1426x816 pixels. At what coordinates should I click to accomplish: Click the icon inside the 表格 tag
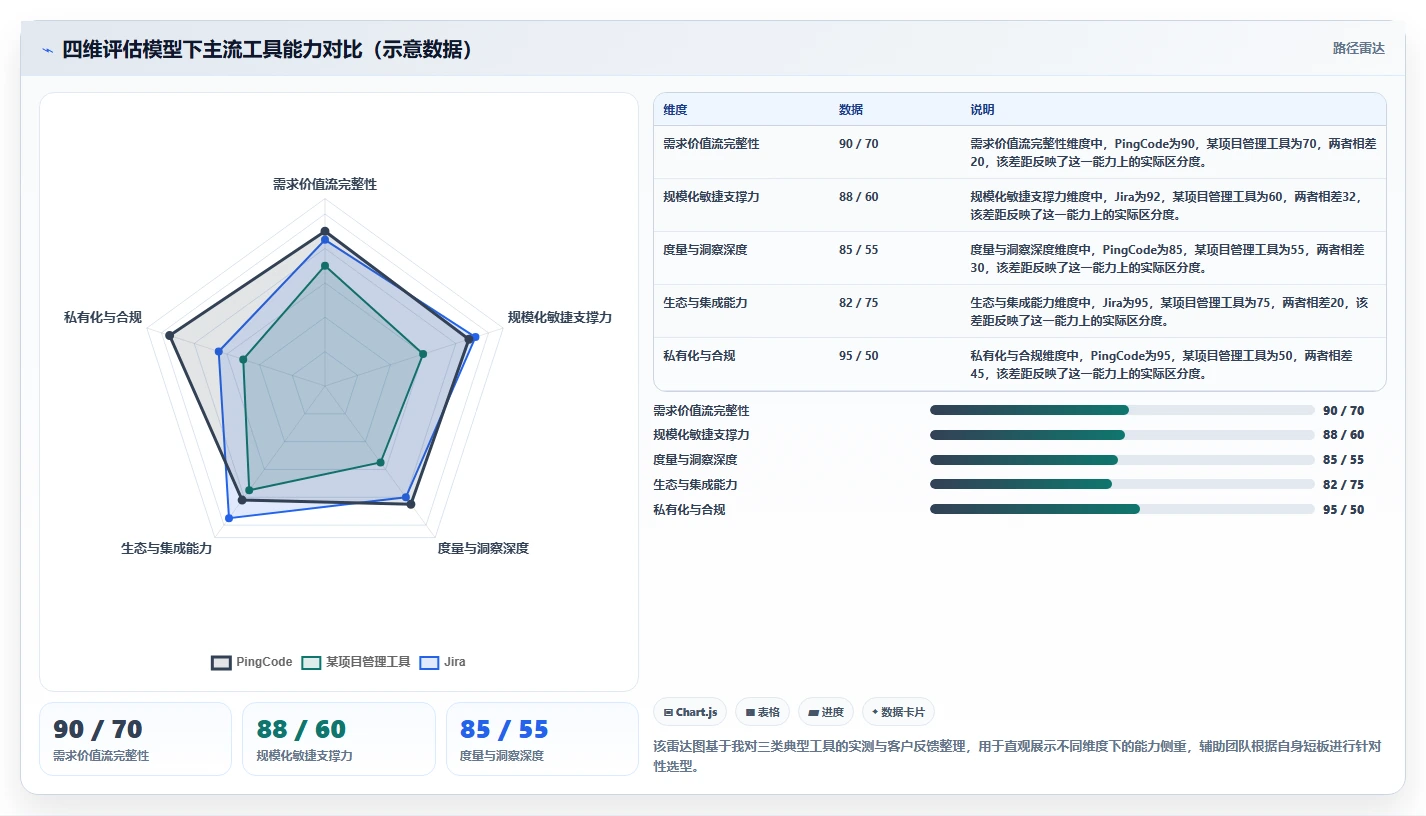750,713
